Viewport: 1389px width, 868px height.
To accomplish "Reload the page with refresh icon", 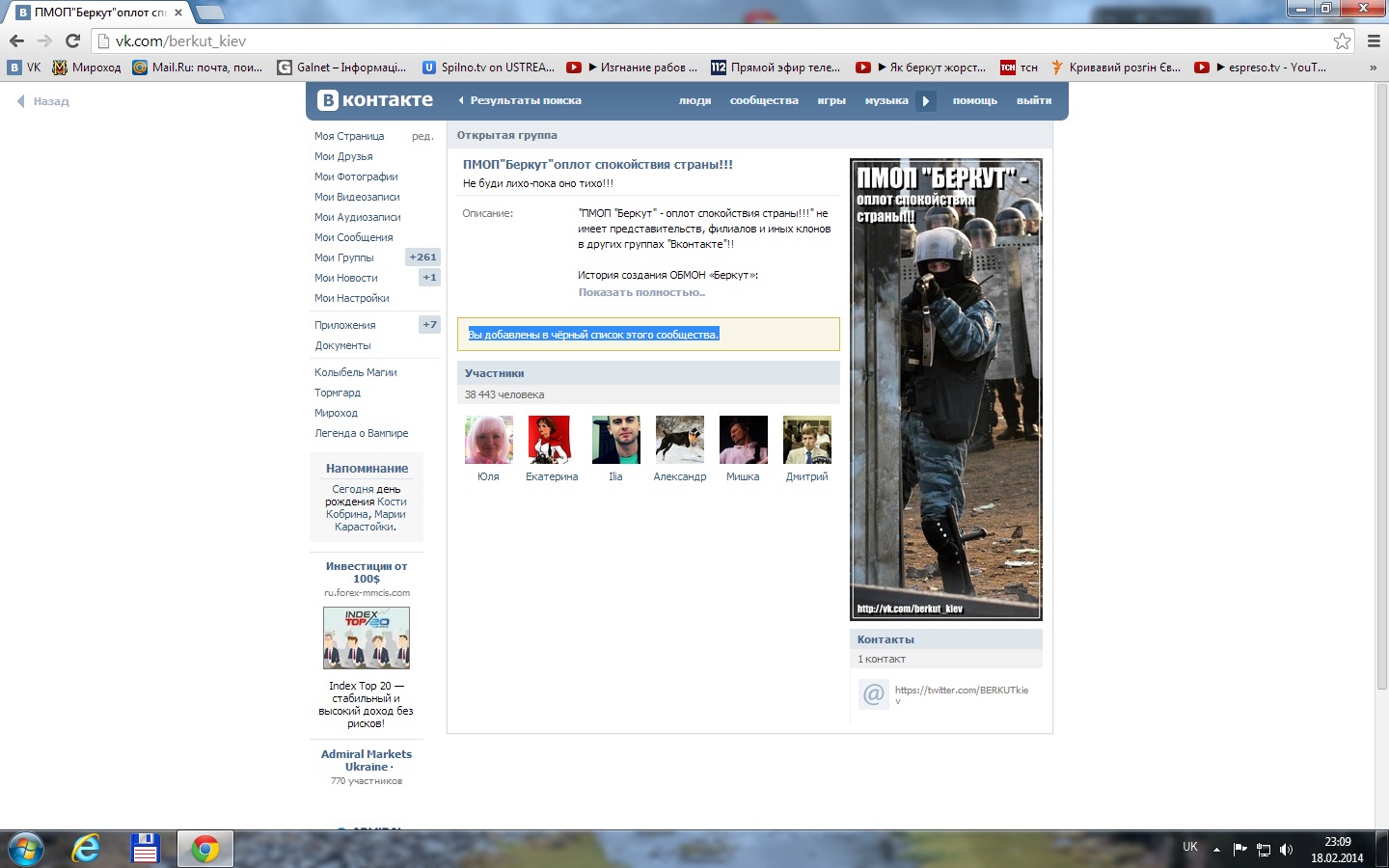I will [x=72, y=41].
